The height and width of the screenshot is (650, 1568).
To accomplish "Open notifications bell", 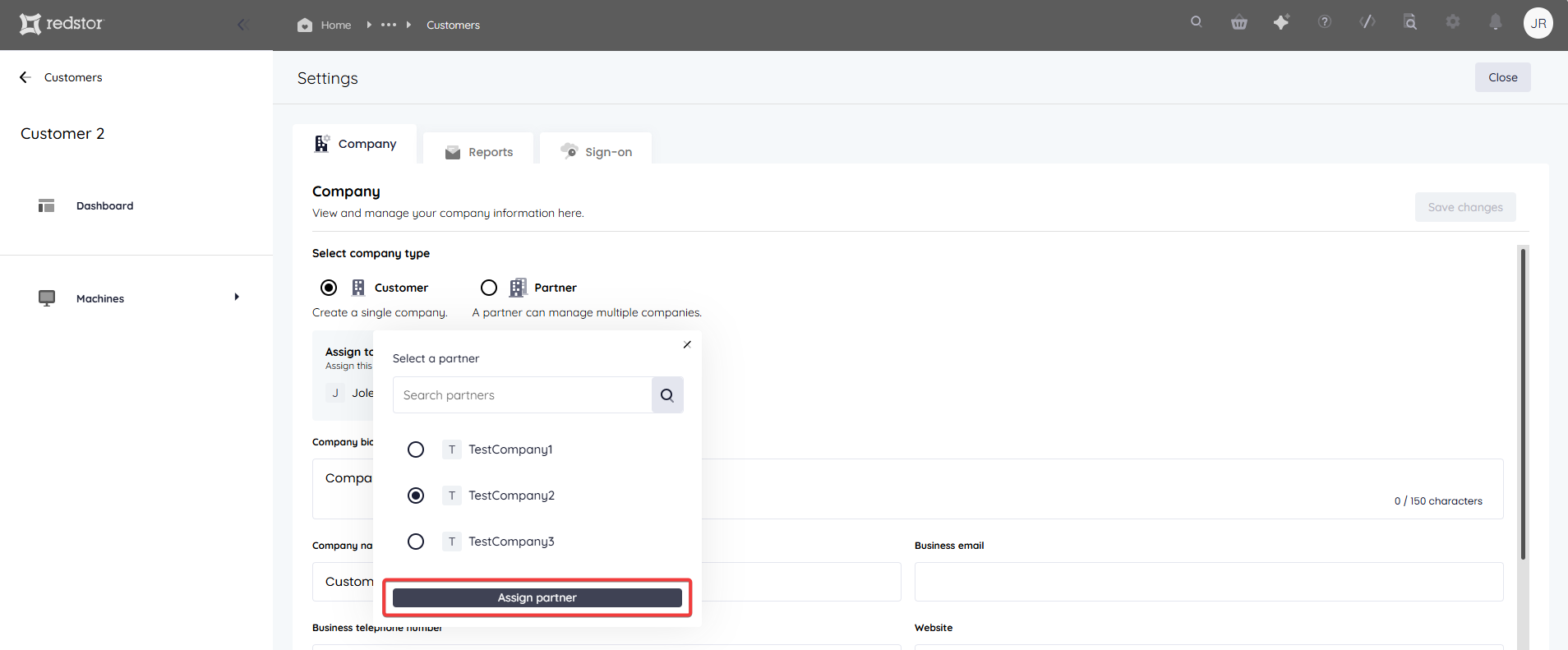I will 1496,22.
